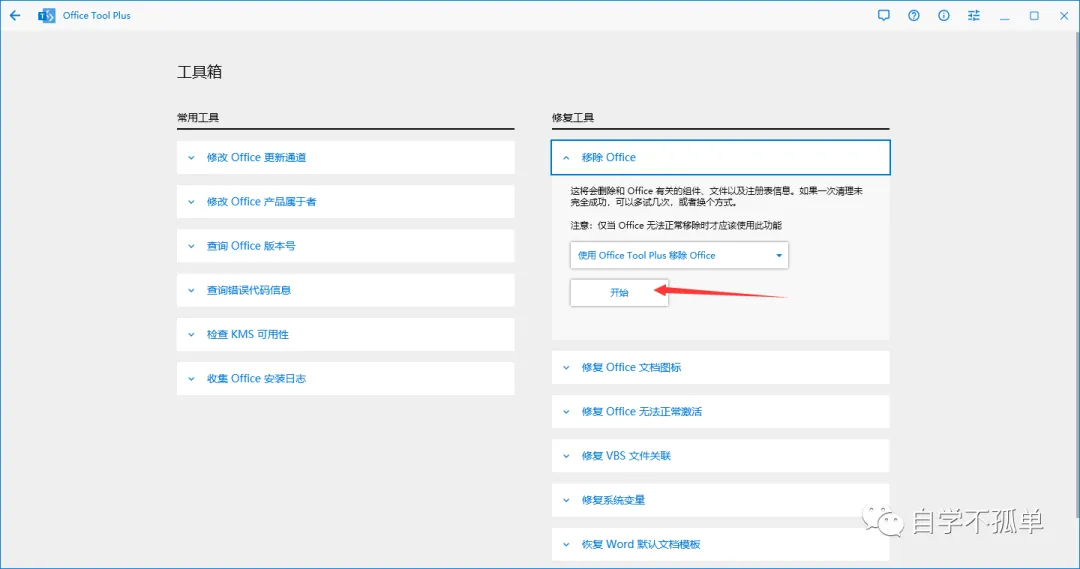Image resolution: width=1080 pixels, height=569 pixels.
Task: Close the Office Tool Plus window
Action: click(1064, 15)
